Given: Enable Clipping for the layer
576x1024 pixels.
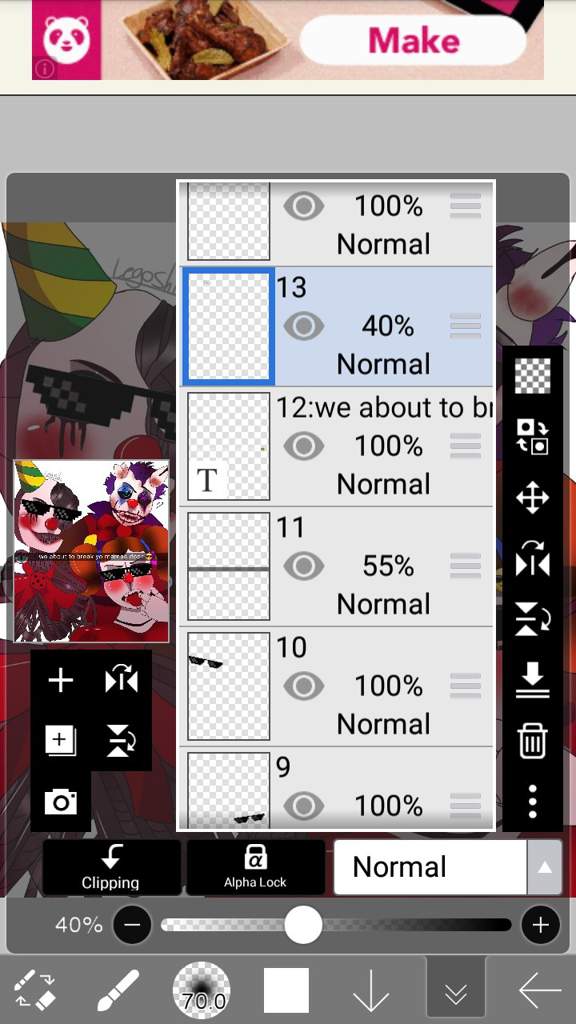Looking at the screenshot, I should click(x=111, y=867).
